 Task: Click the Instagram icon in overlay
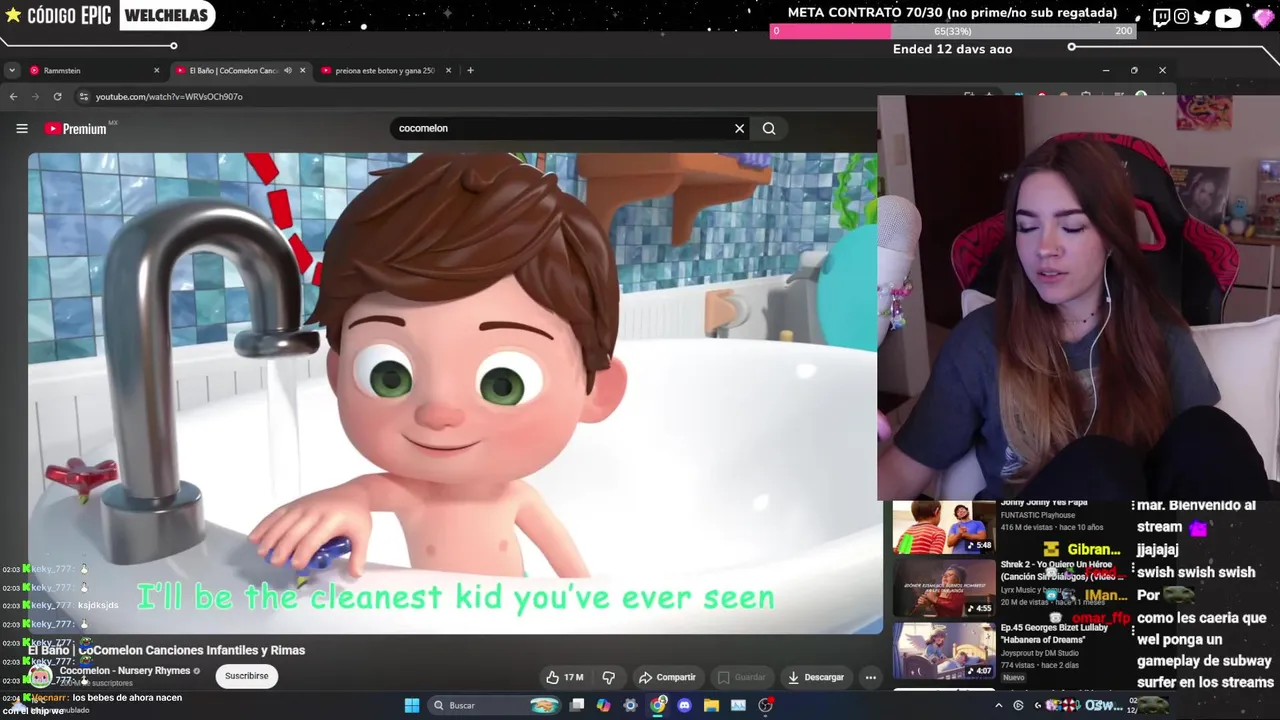(1182, 17)
